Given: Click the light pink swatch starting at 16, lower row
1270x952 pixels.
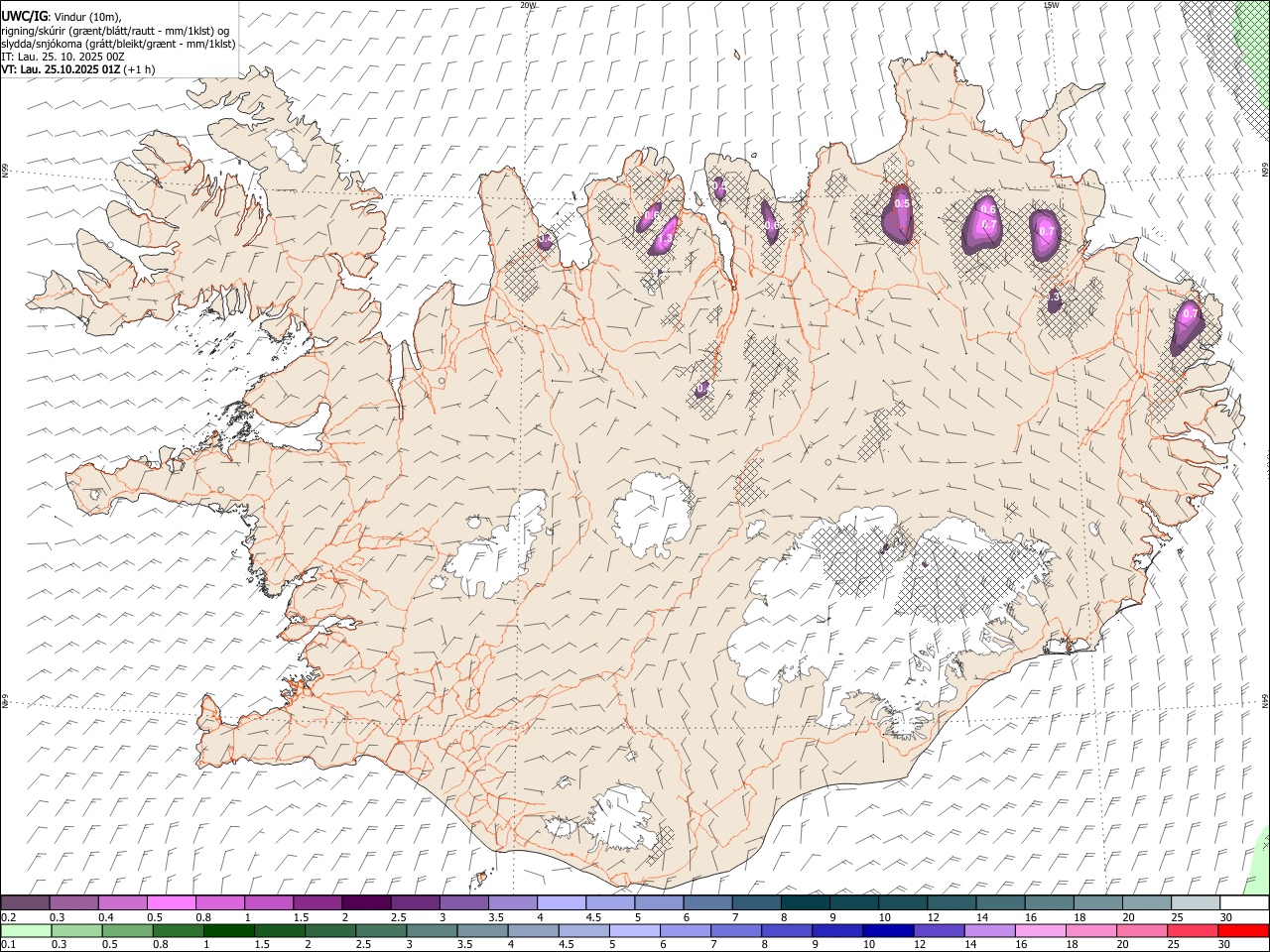Looking at the screenshot, I should click(1040, 930).
